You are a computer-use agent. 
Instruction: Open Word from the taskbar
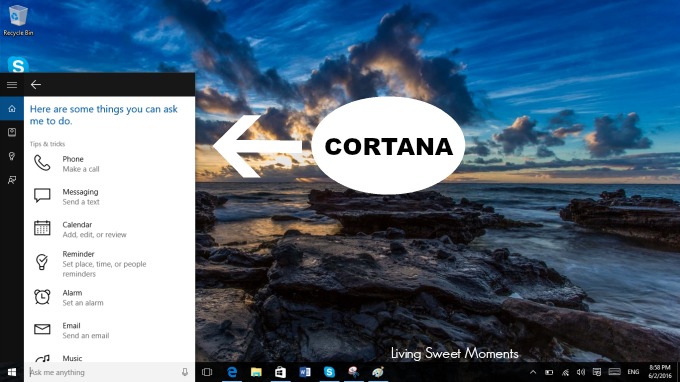click(305, 372)
